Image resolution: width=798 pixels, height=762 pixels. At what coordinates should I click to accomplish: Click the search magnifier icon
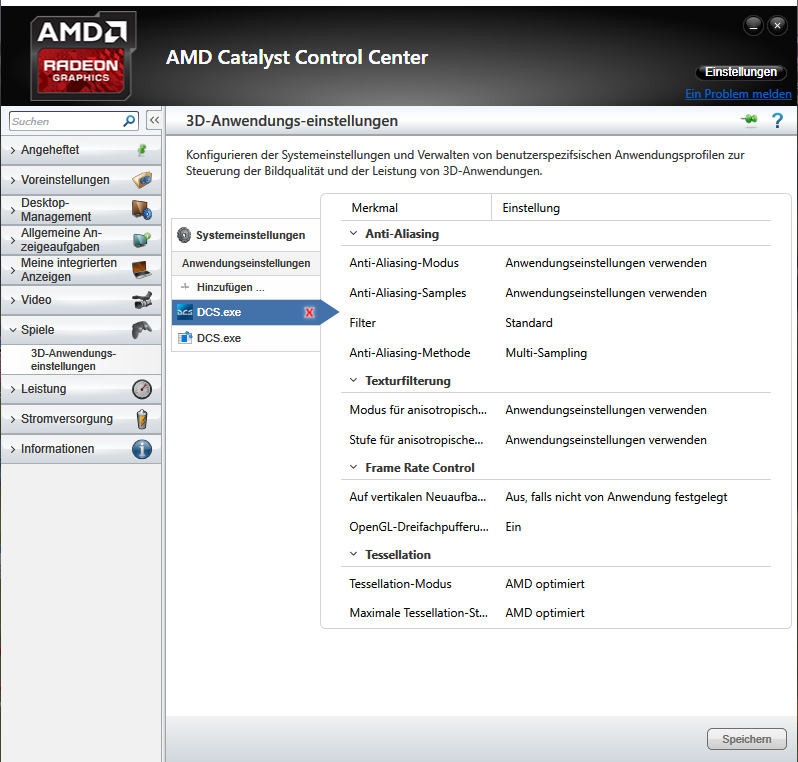tap(129, 121)
